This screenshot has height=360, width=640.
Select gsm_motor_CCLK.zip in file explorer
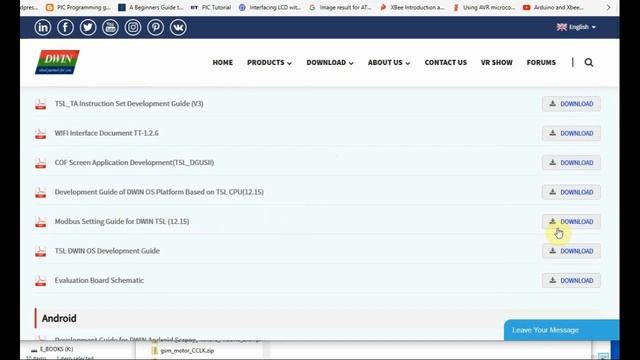[x=182, y=351]
